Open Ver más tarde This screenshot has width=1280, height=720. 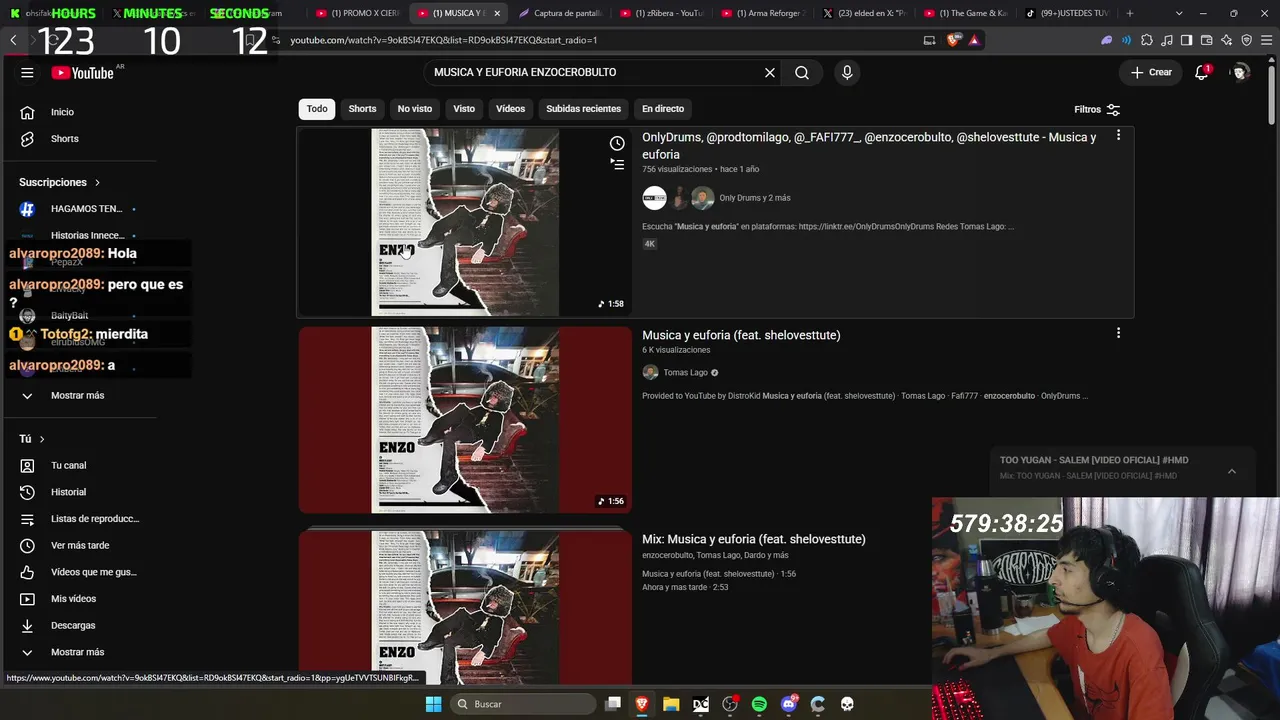tap(80, 546)
